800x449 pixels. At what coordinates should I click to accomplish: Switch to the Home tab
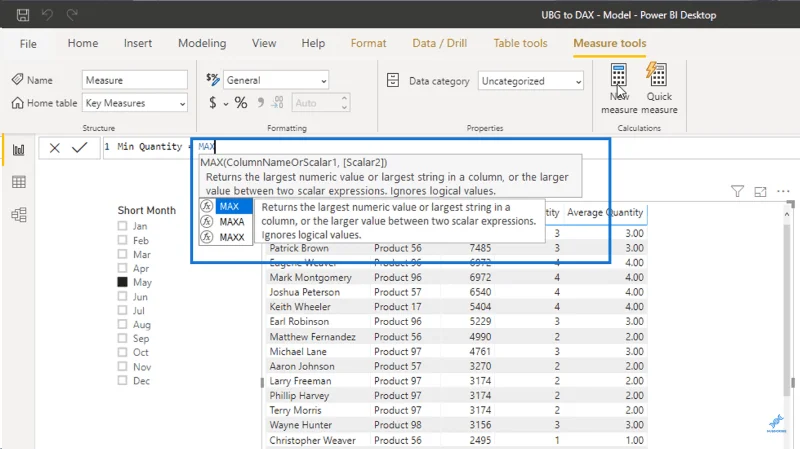coord(83,43)
